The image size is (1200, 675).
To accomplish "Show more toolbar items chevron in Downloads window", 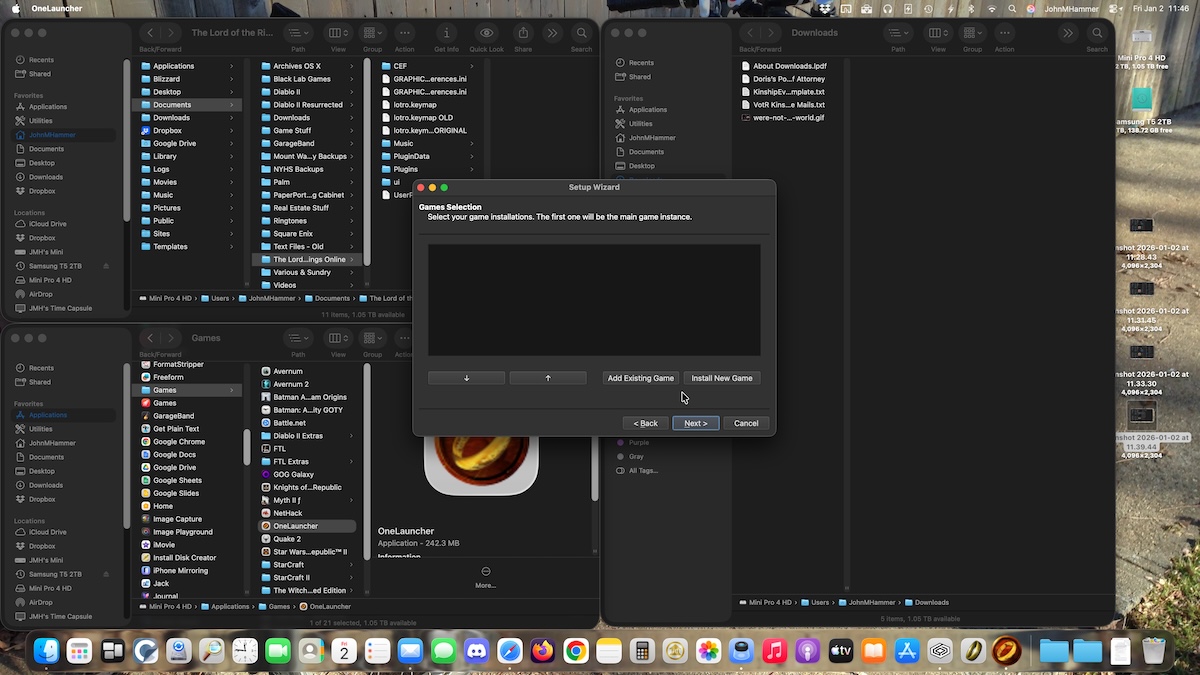I will (1069, 33).
